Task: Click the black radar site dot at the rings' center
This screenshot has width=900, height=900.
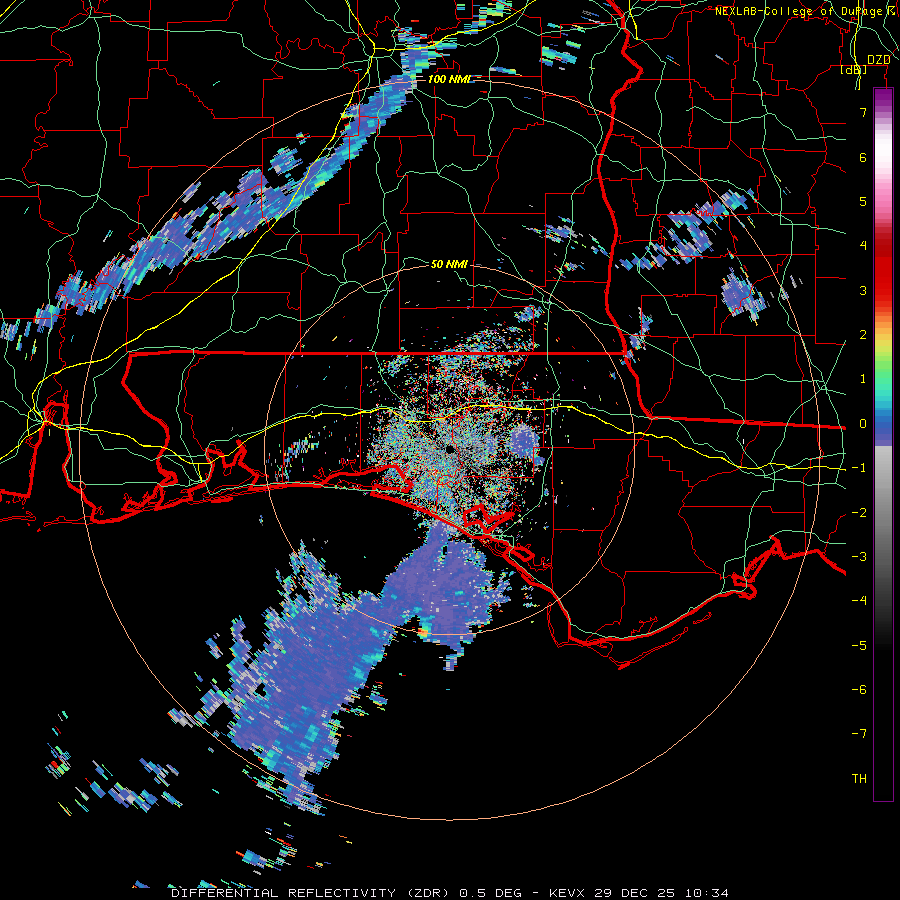Action: point(450,449)
